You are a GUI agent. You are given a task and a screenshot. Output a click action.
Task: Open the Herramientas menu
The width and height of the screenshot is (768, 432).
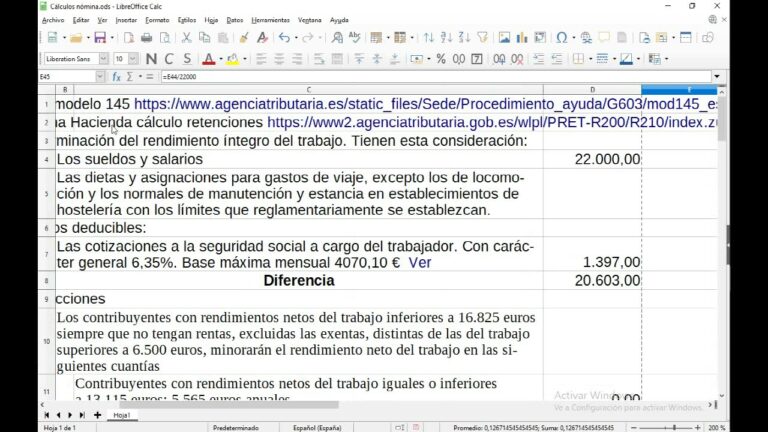click(270, 20)
